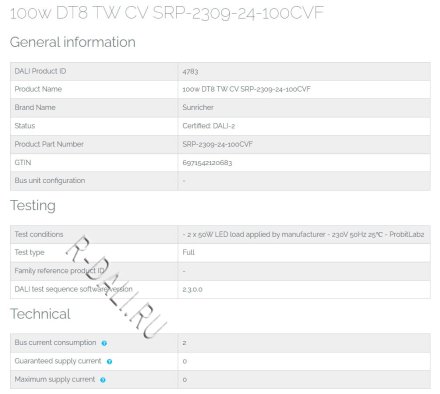Click the Maximum supply current label

pyautogui.click(x=55, y=379)
